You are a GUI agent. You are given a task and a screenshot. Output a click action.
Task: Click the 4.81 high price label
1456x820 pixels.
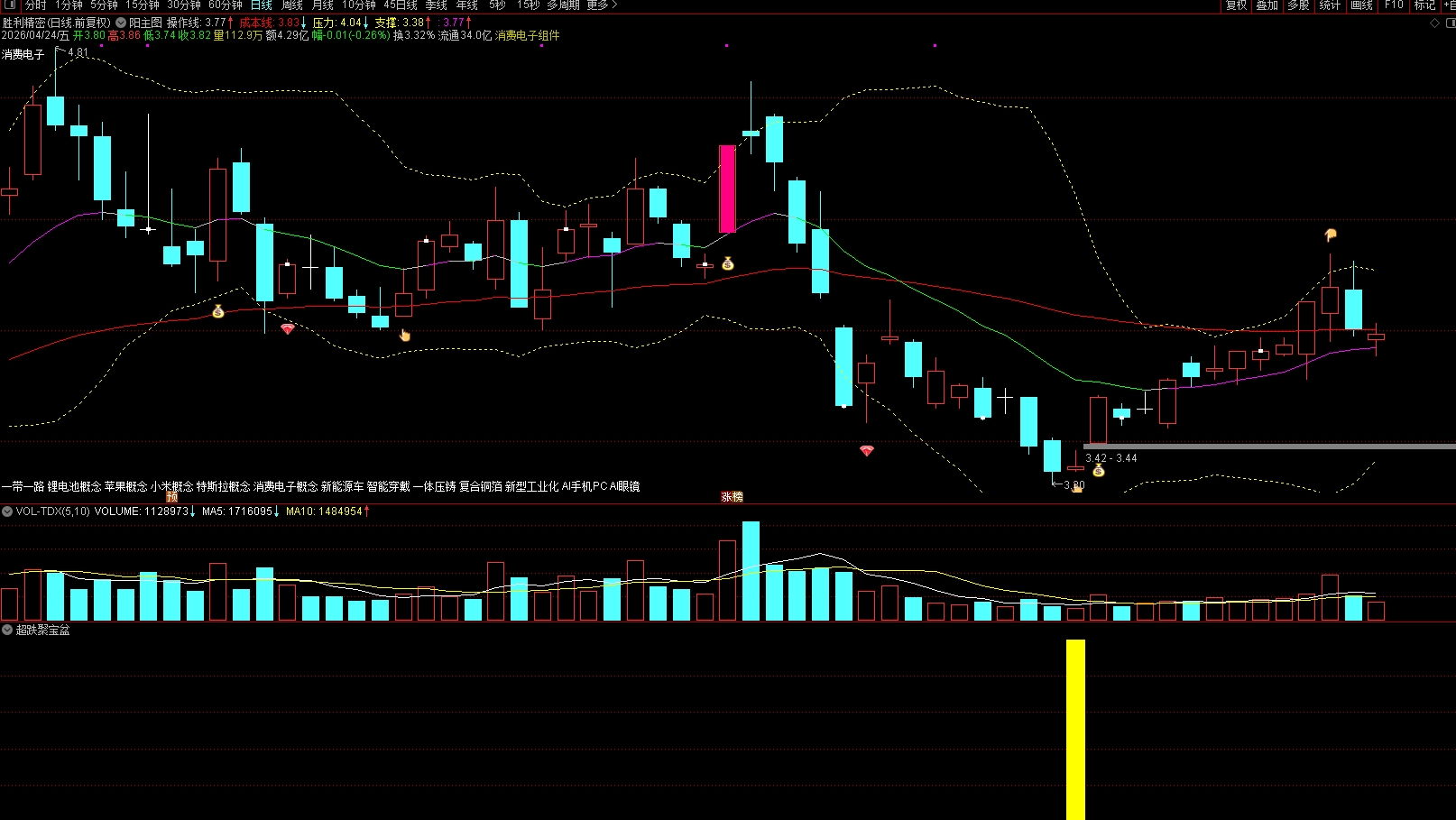78,53
